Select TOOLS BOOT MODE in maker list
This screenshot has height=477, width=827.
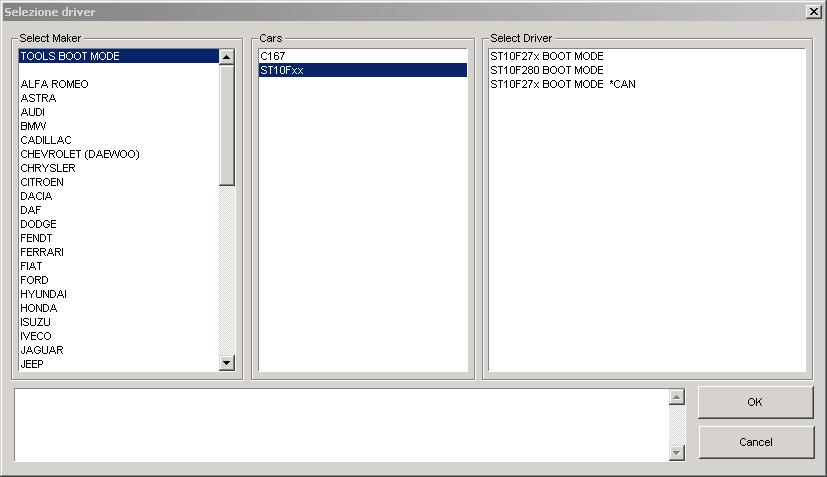click(x=119, y=56)
